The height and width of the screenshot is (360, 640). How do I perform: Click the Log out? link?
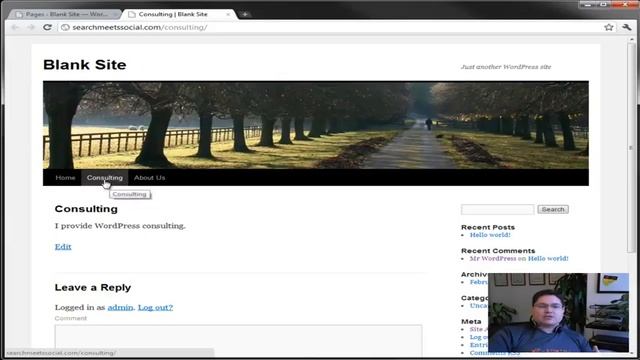155,307
